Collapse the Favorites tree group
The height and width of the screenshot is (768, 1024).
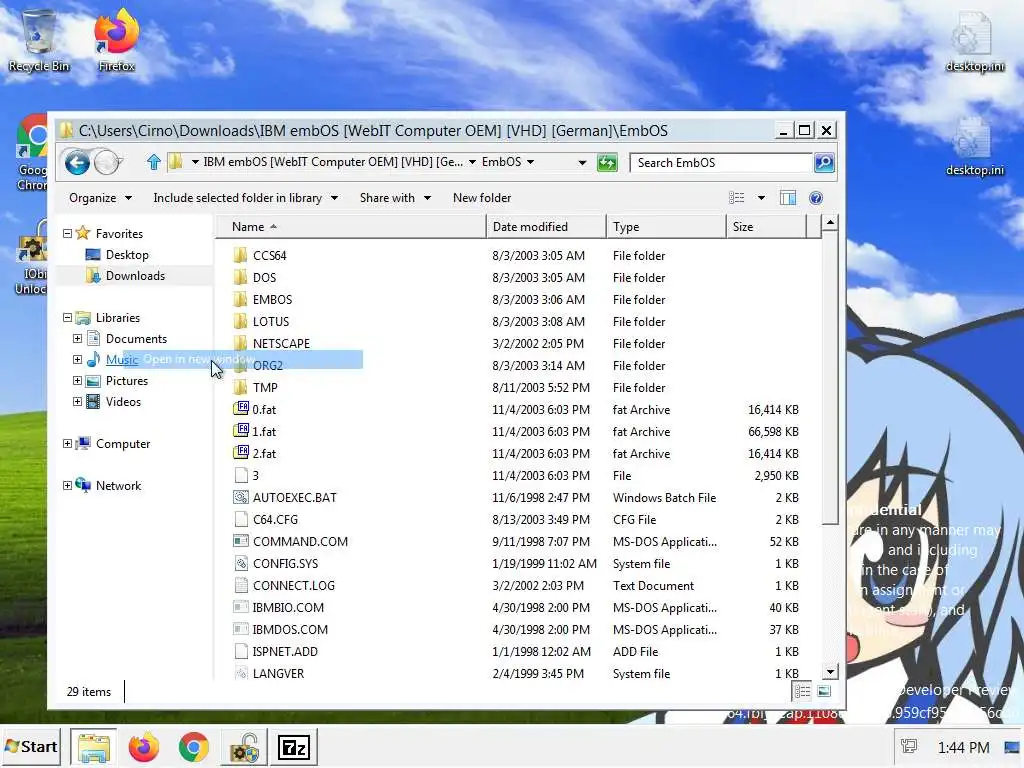[67, 233]
